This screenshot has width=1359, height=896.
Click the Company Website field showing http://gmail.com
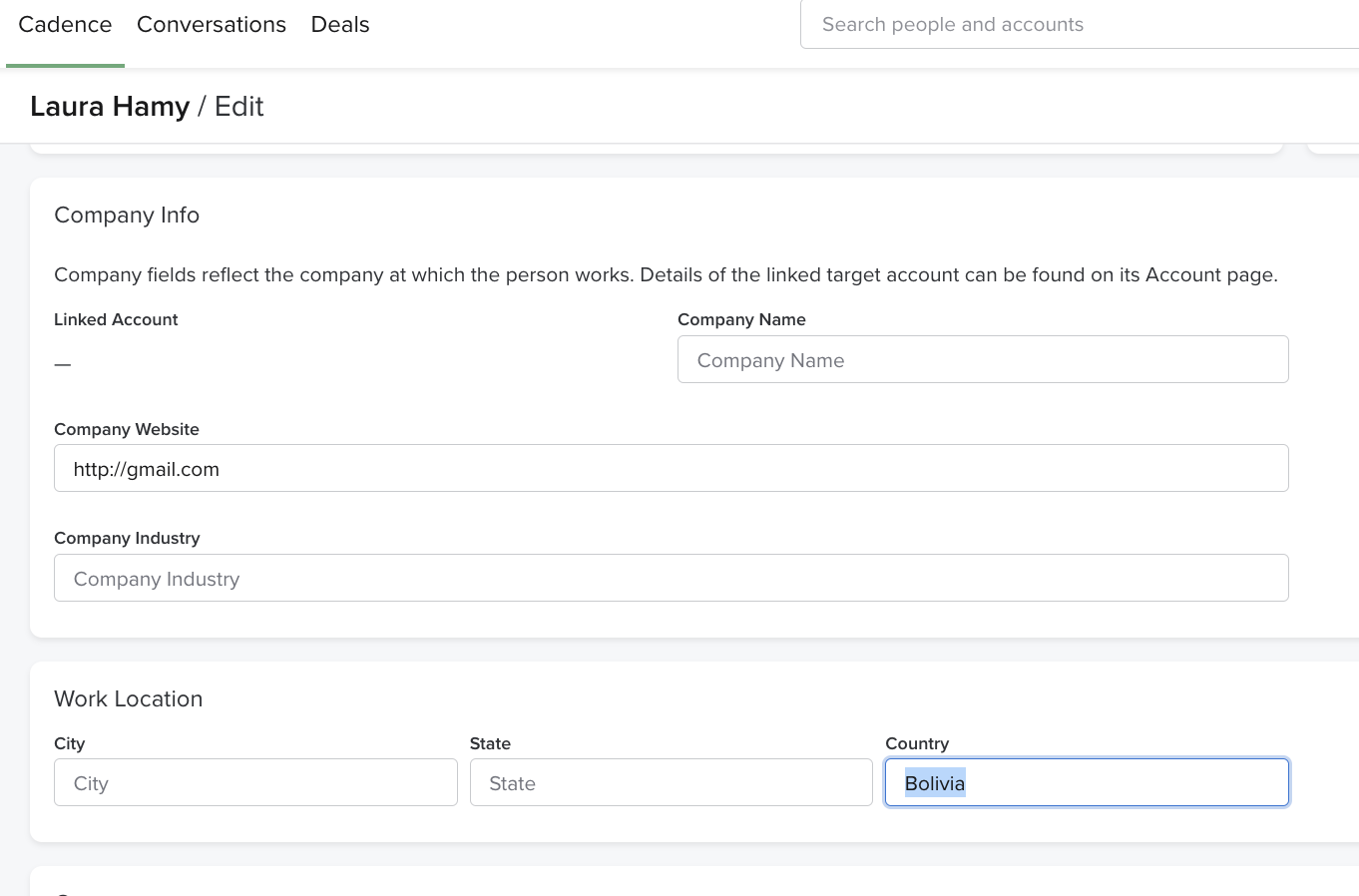click(671, 468)
